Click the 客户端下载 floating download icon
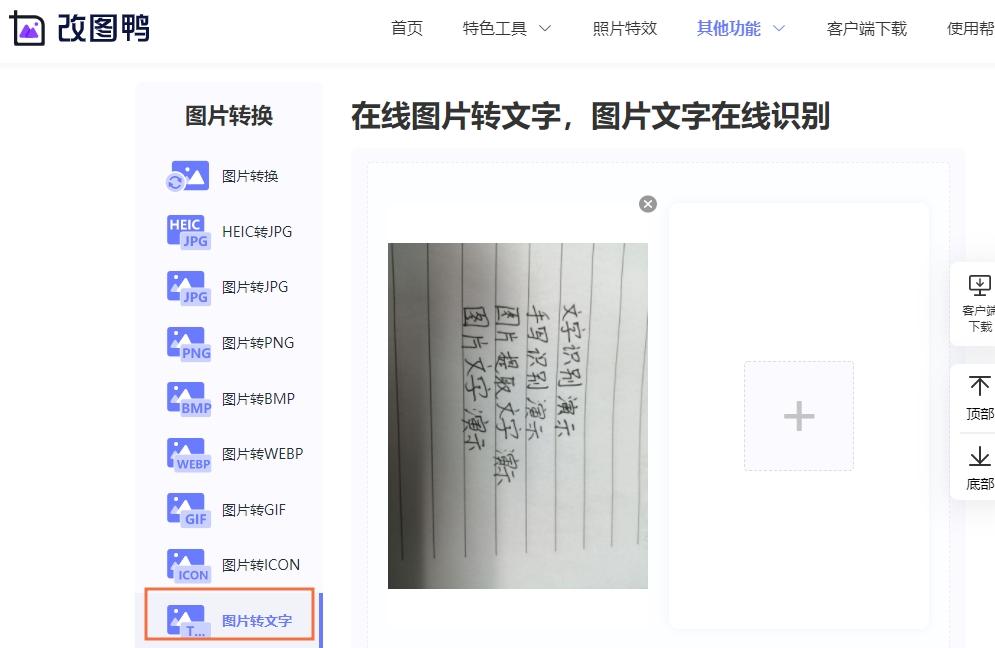This screenshot has height=648, width=995. pyautogui.click(x=979, y=286)
